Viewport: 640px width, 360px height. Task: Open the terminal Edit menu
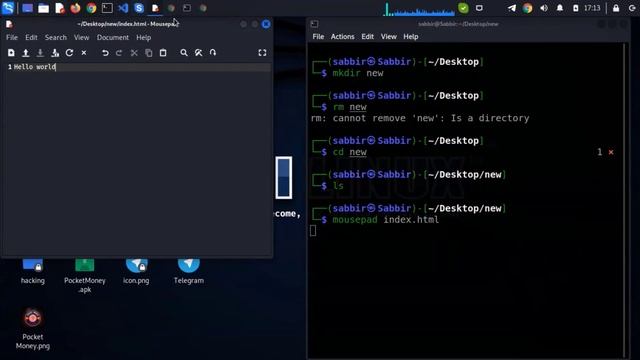(367, 37)
